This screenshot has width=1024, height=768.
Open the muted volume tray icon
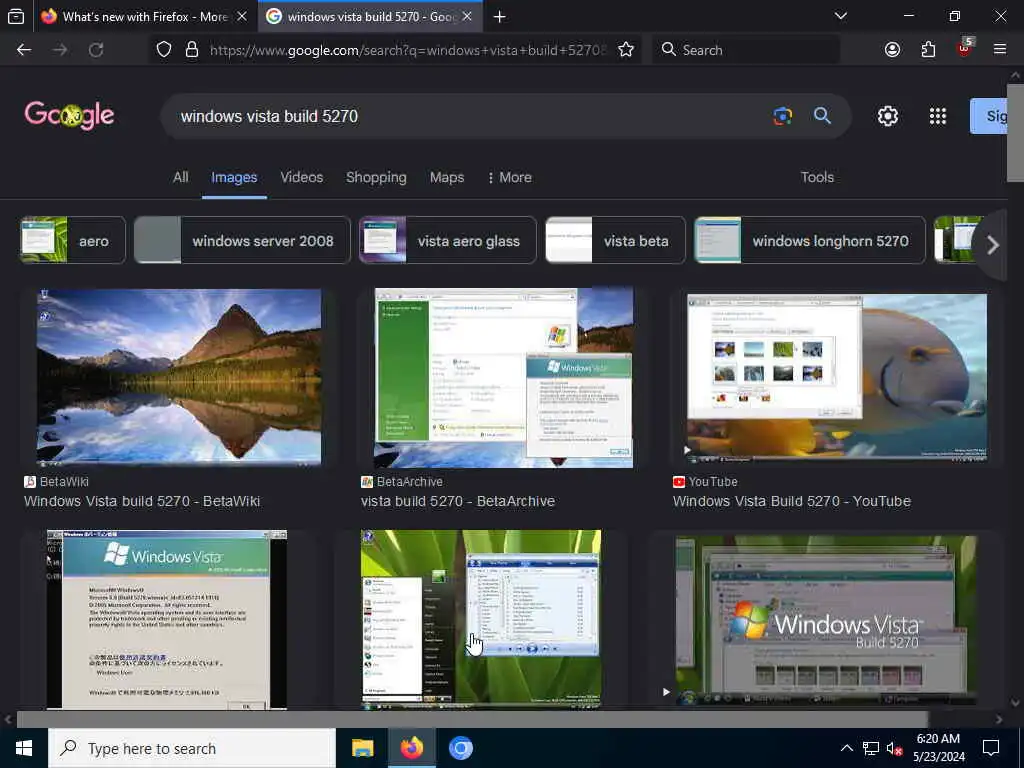(894, 748)
